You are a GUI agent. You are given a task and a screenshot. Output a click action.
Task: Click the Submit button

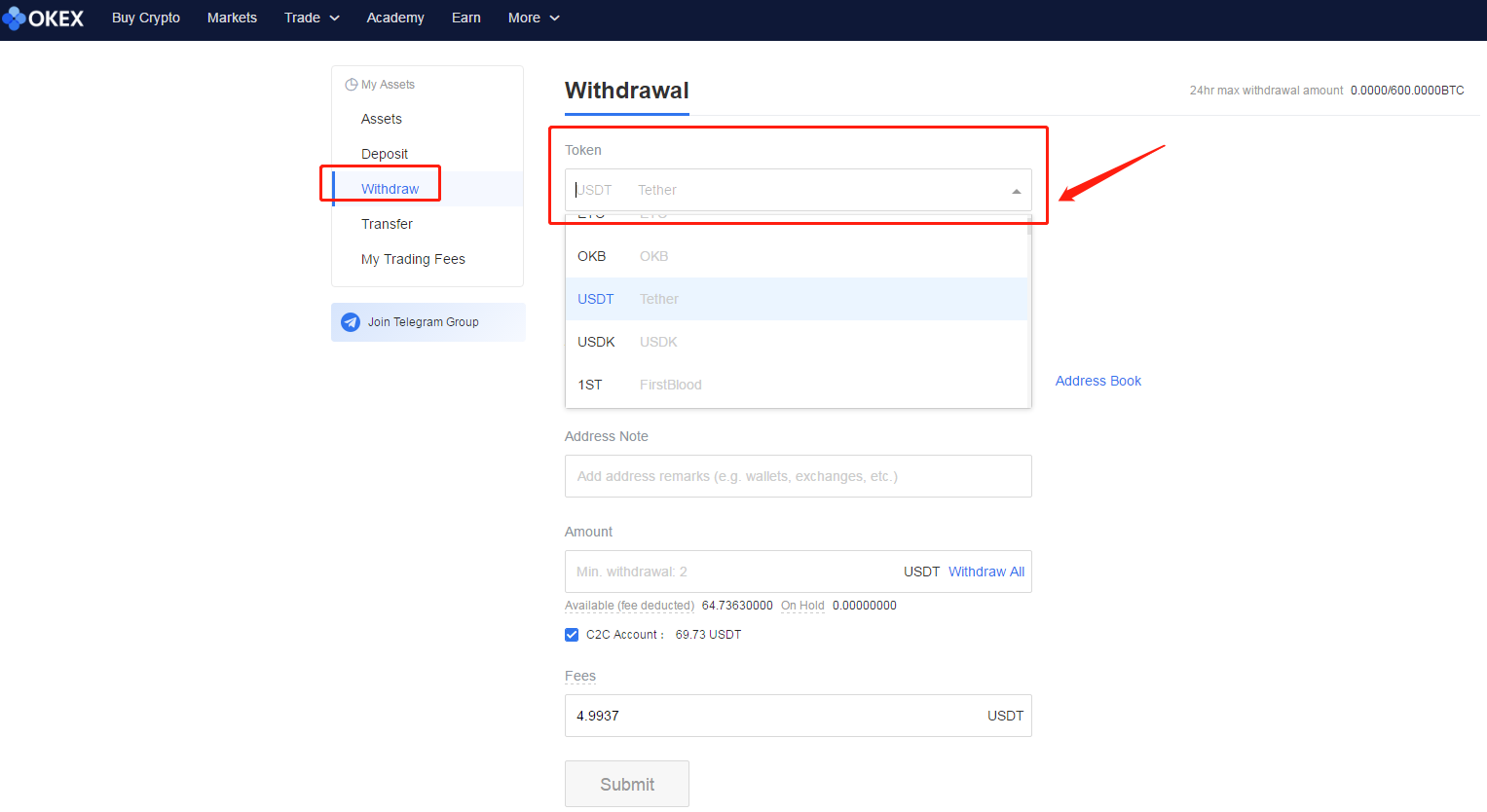627,784
